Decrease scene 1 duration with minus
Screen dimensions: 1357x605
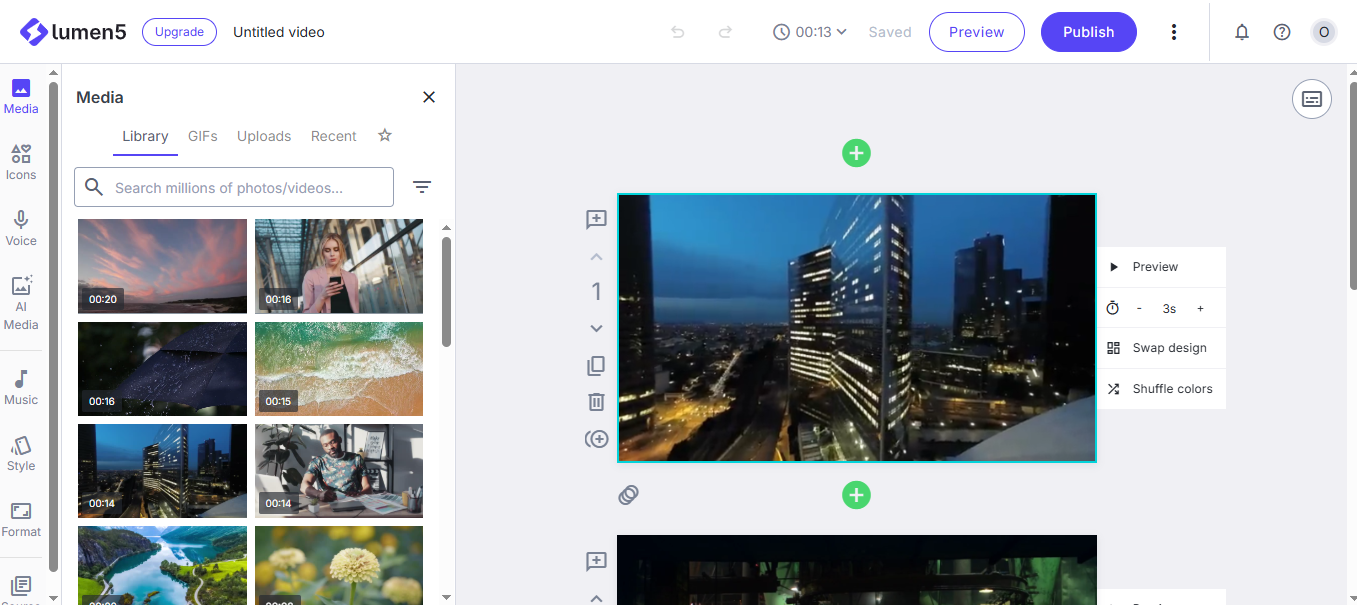[x=1139, y=309]
